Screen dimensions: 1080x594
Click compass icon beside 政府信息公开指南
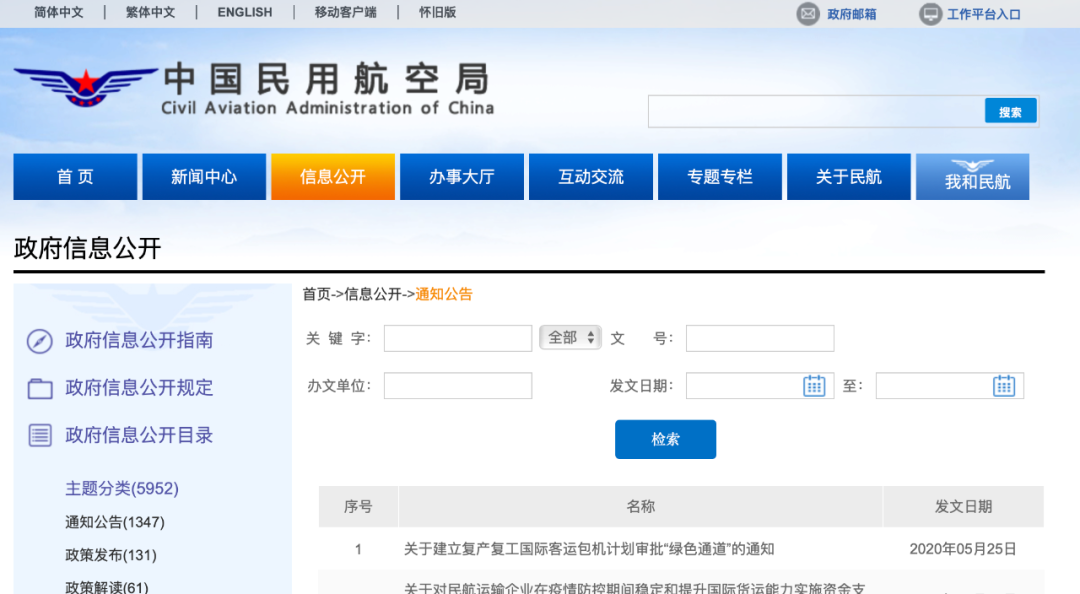tap(40, 341)
